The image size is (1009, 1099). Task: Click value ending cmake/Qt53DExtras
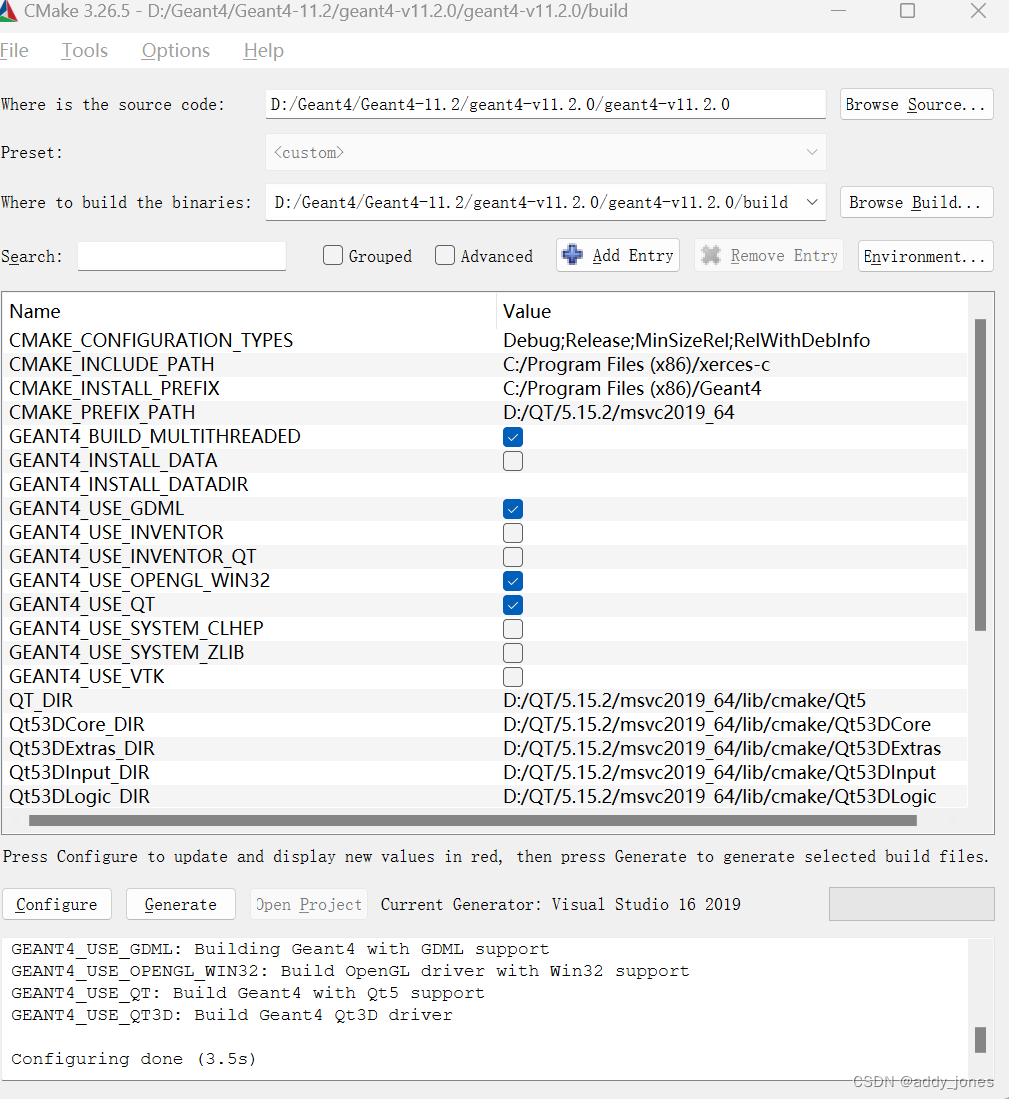point(722,749)
